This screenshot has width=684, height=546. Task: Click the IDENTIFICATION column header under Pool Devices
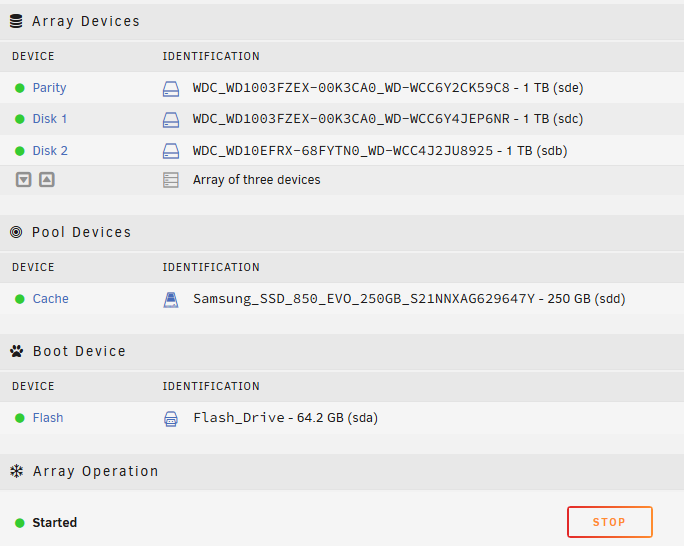click(211, 267)
